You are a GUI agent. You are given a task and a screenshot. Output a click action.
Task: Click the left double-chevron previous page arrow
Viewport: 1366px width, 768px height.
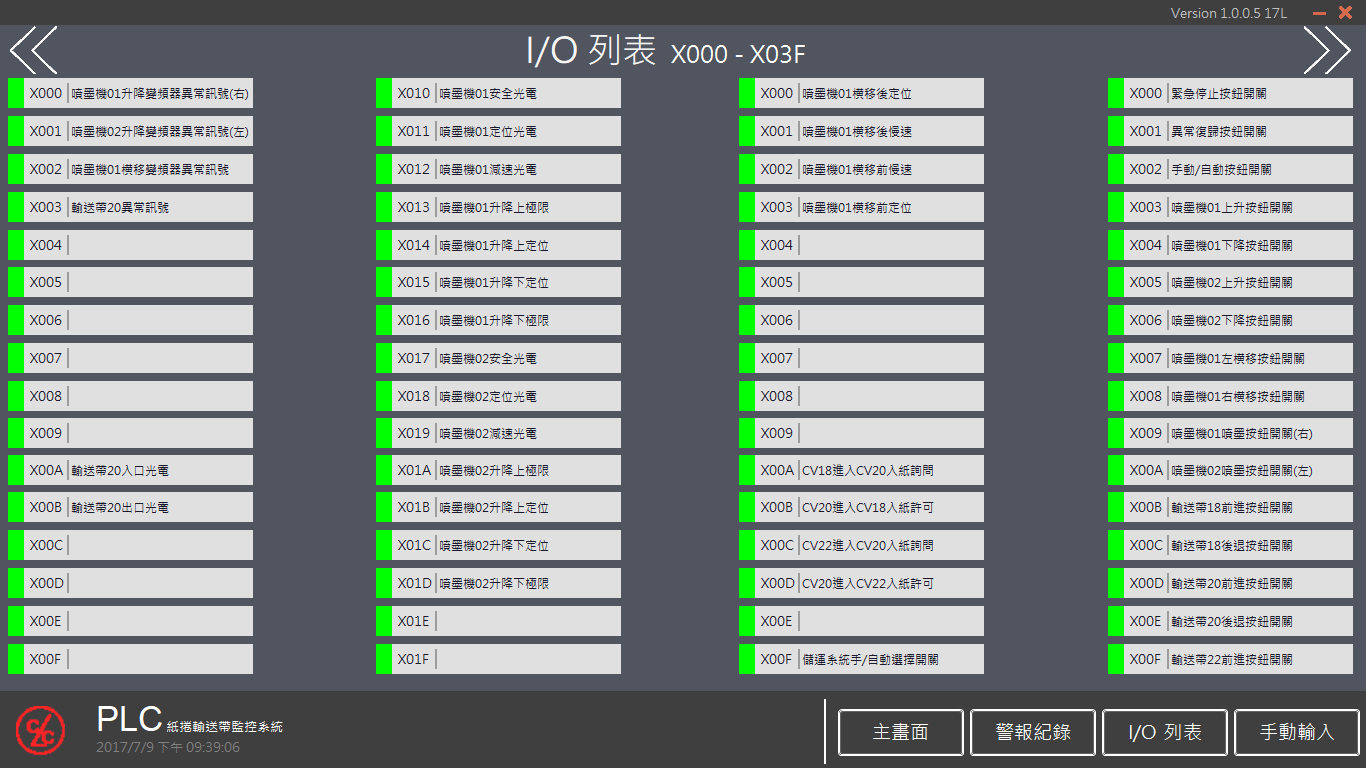click(33, 50)
